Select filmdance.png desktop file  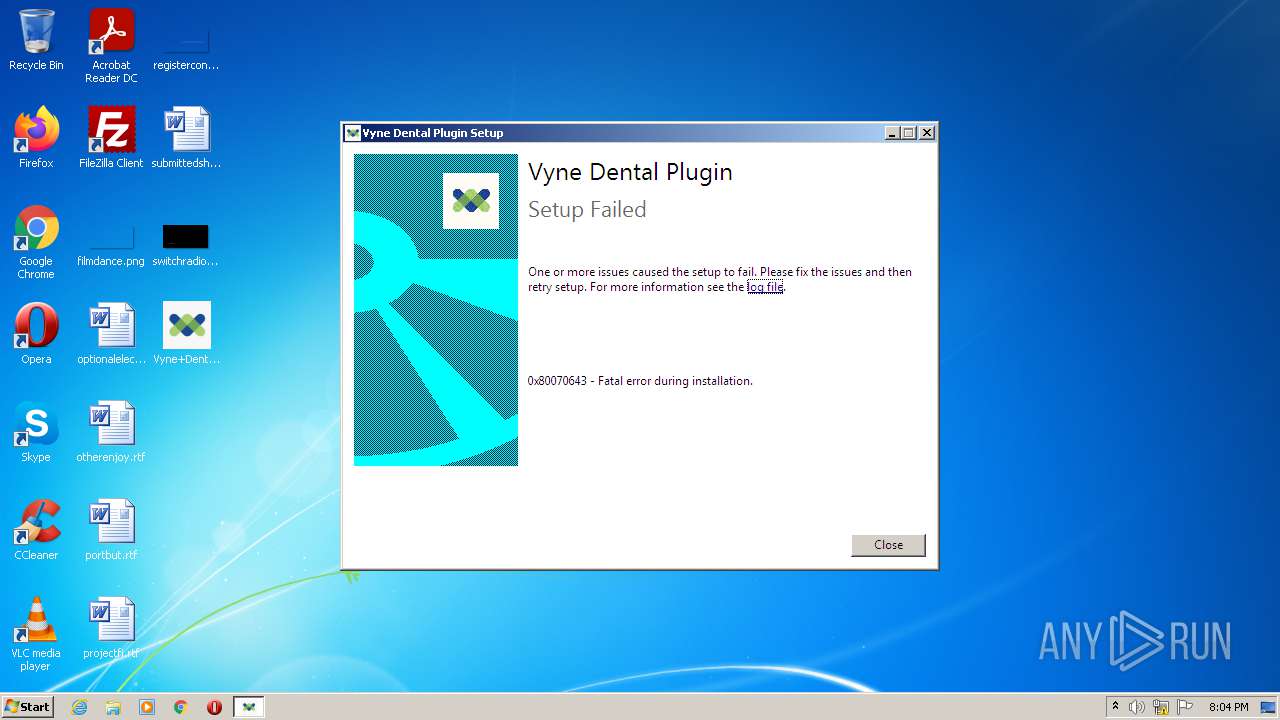pos(111,242)
